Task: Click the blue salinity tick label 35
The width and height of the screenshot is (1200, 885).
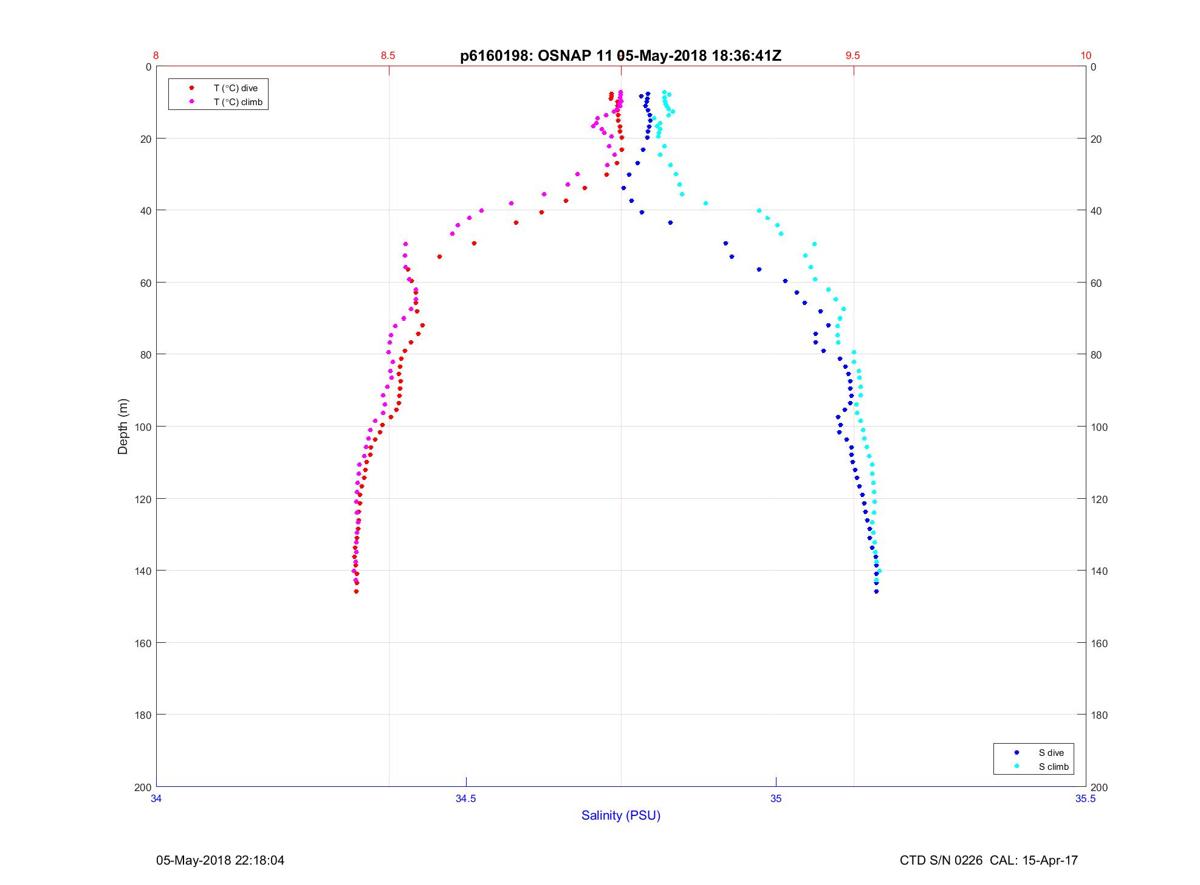Action: click(x=776, y=799)
